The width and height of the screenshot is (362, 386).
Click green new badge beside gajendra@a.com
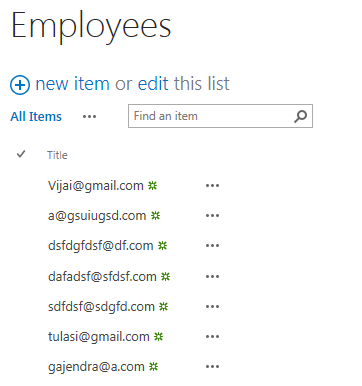153,367
